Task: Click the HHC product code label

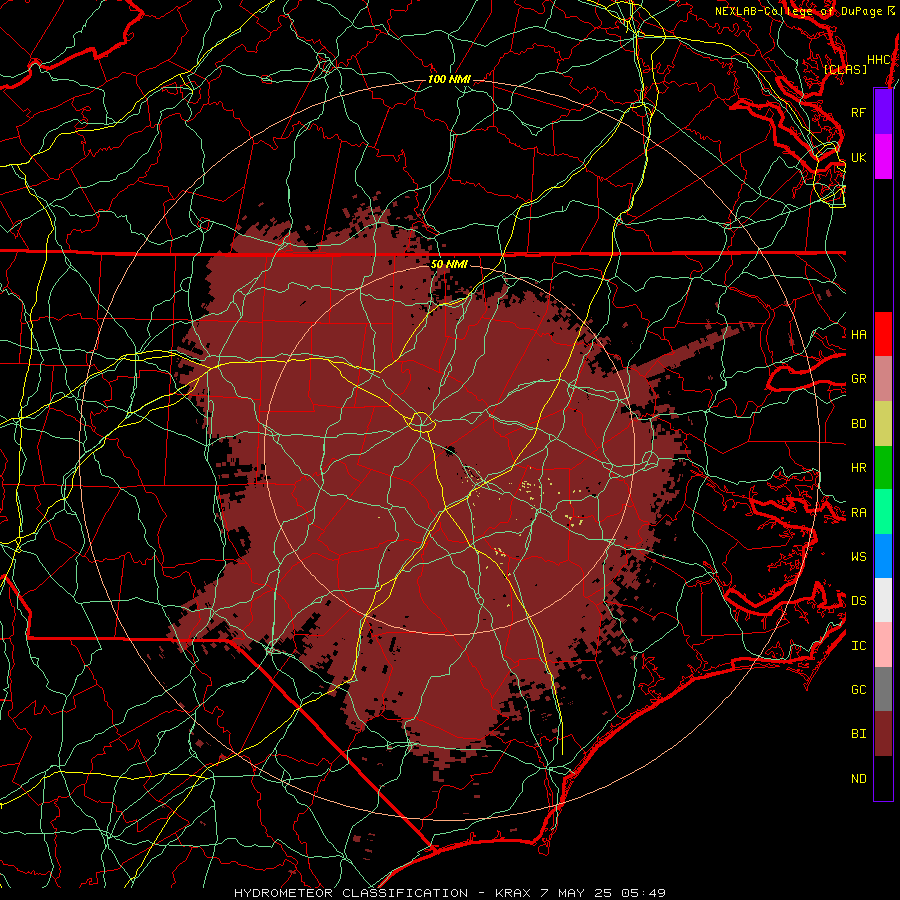Action: [x=879, y=60]
